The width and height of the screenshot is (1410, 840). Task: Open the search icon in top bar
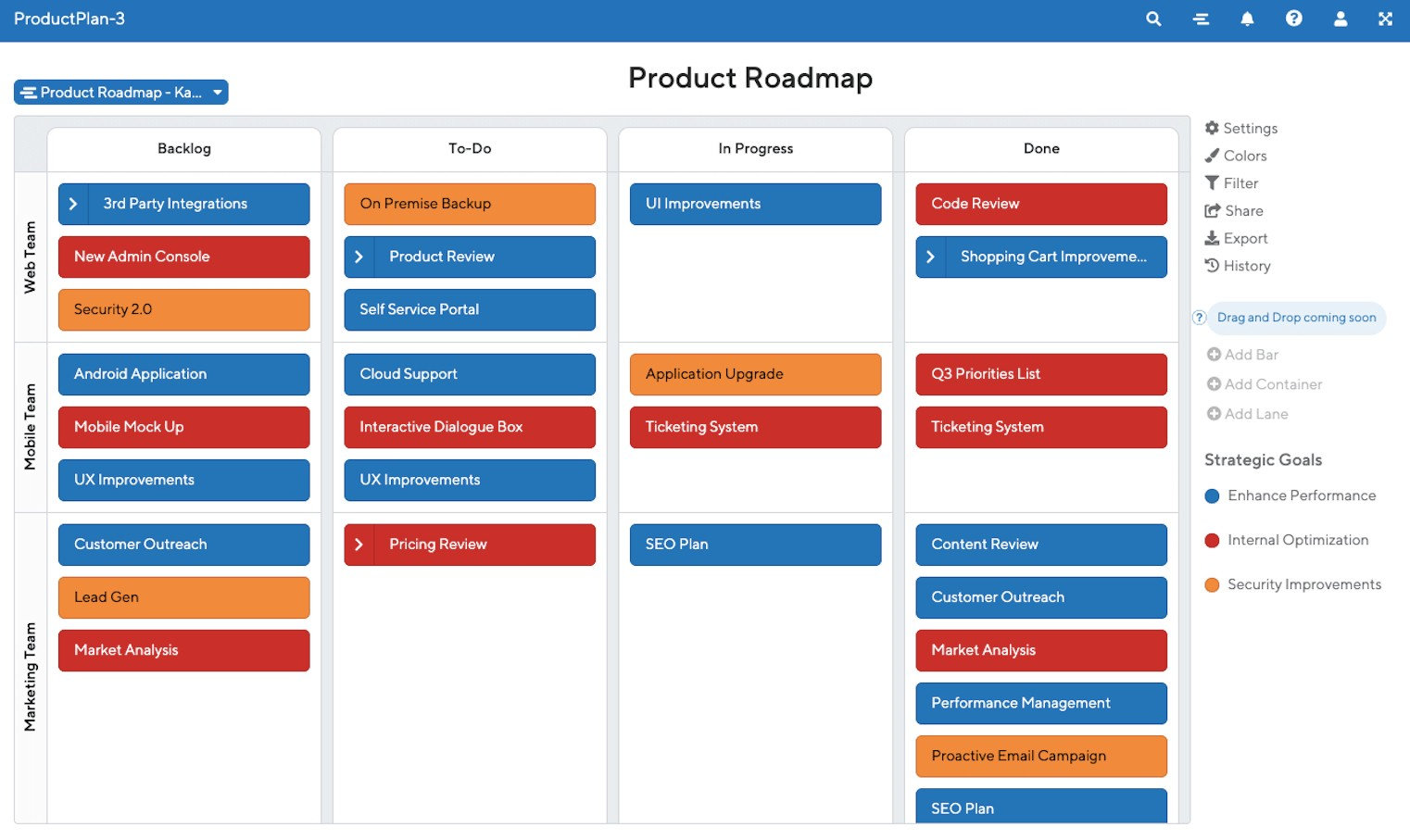point(1152,19)
